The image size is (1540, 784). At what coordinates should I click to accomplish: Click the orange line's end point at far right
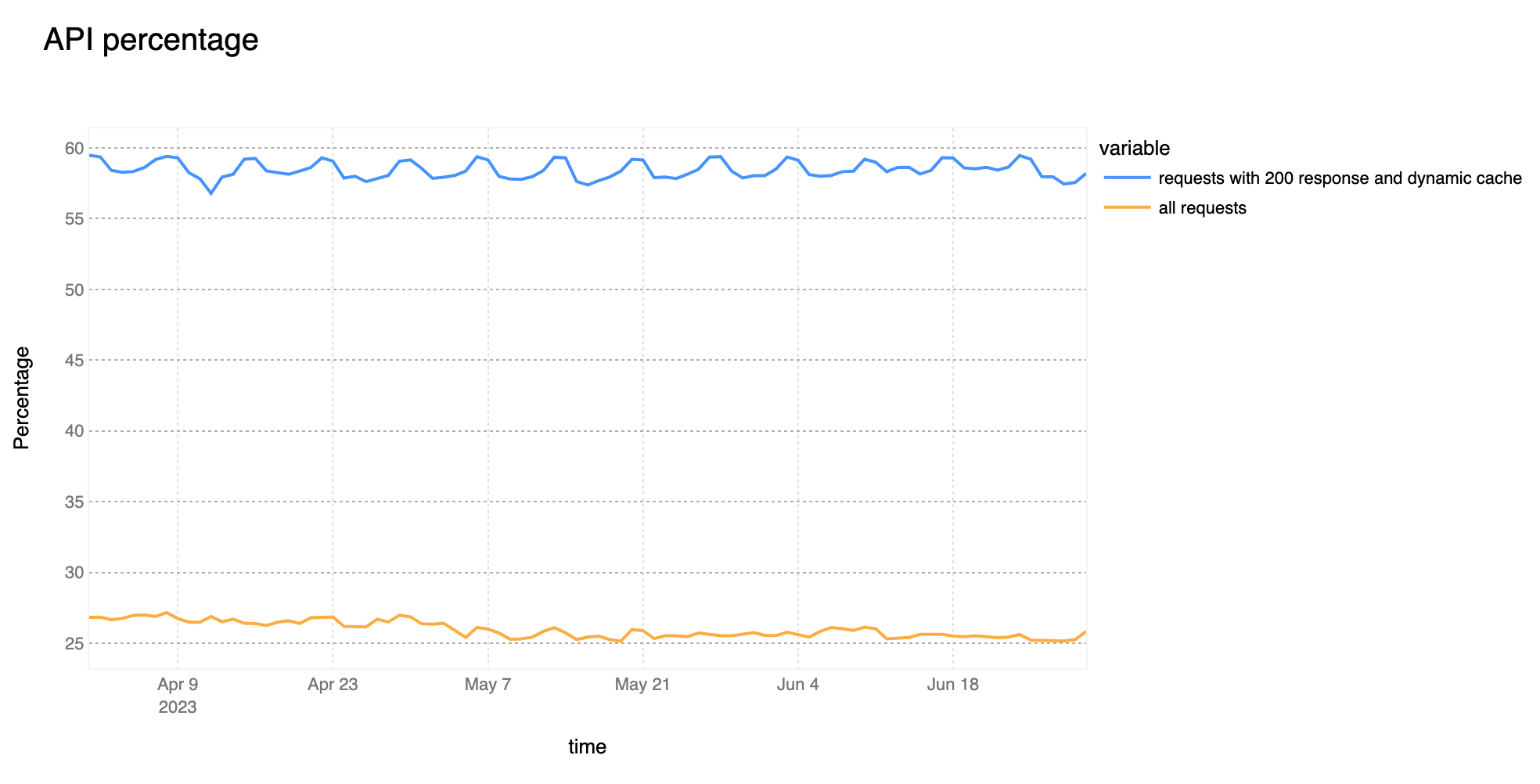(1085, 631)
